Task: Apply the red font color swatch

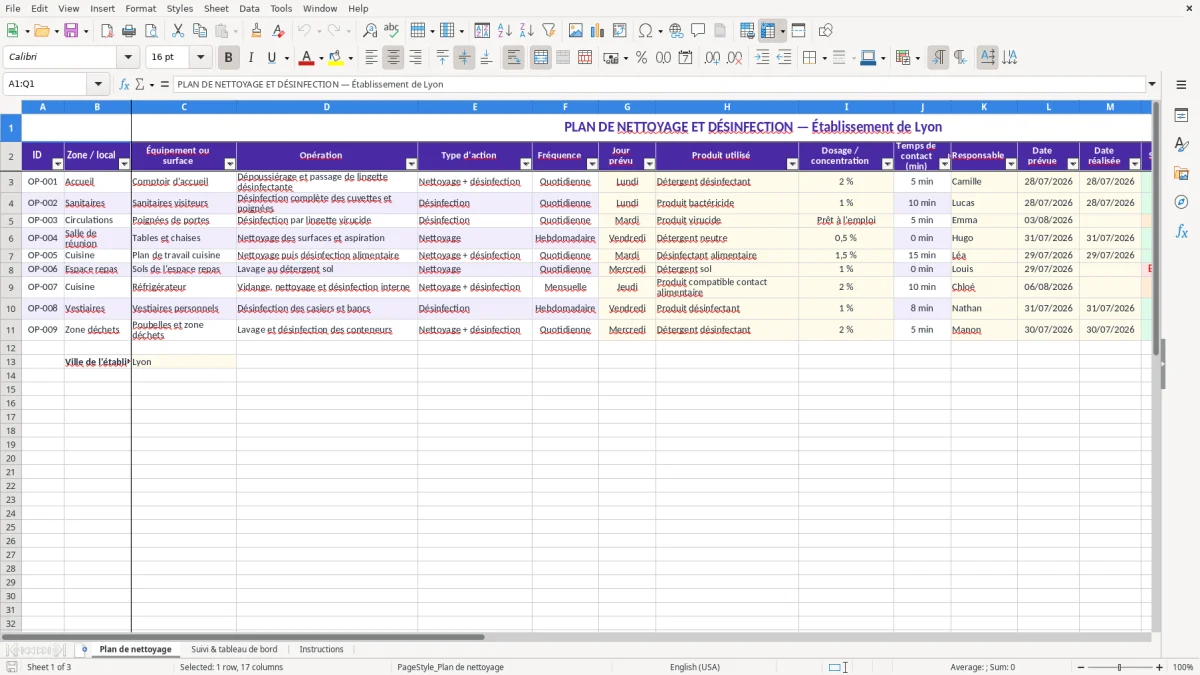Action: click(x=307, y=58)
